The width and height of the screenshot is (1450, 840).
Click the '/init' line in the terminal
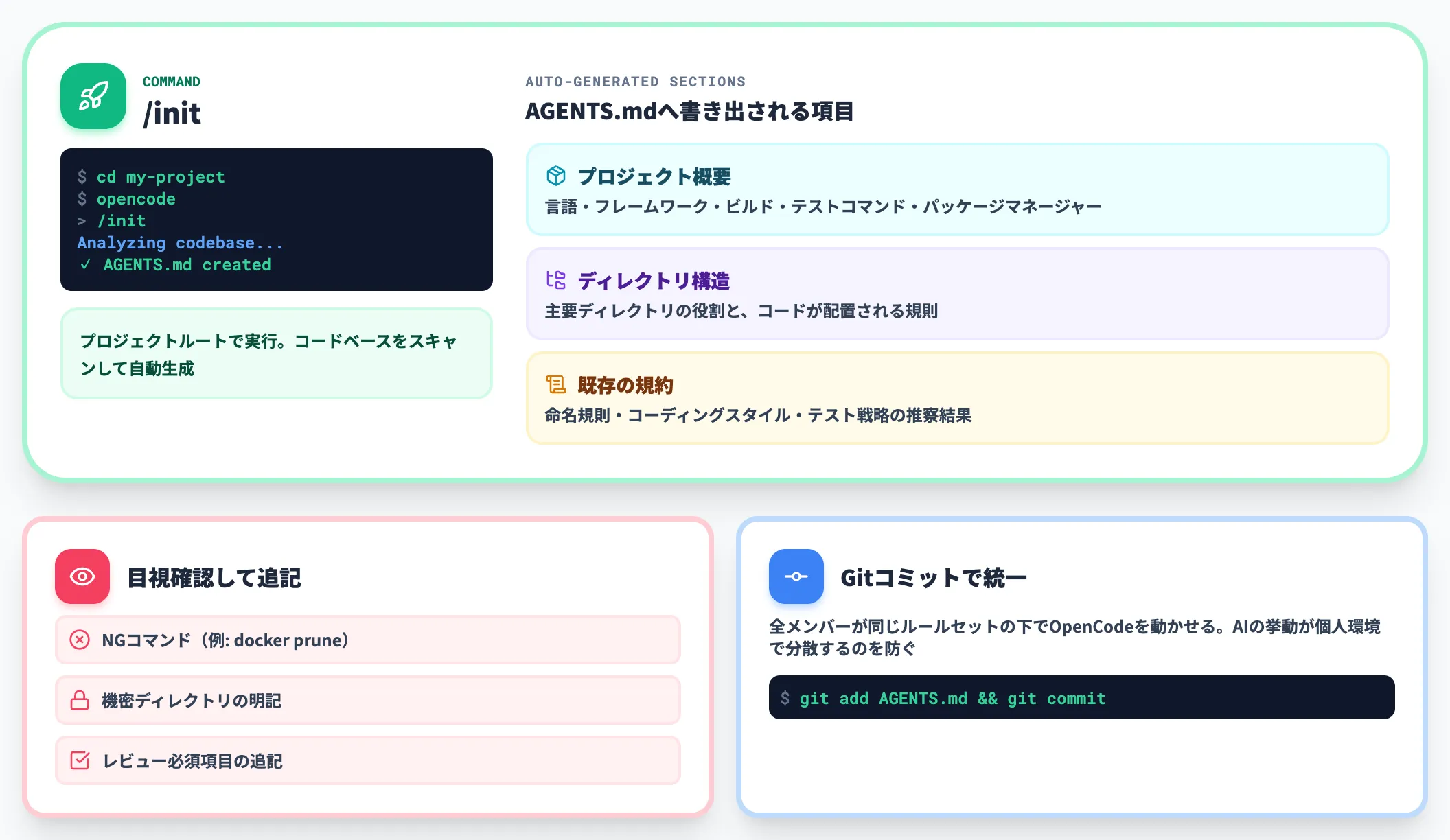pyautogui.click(x=122, y=221)
